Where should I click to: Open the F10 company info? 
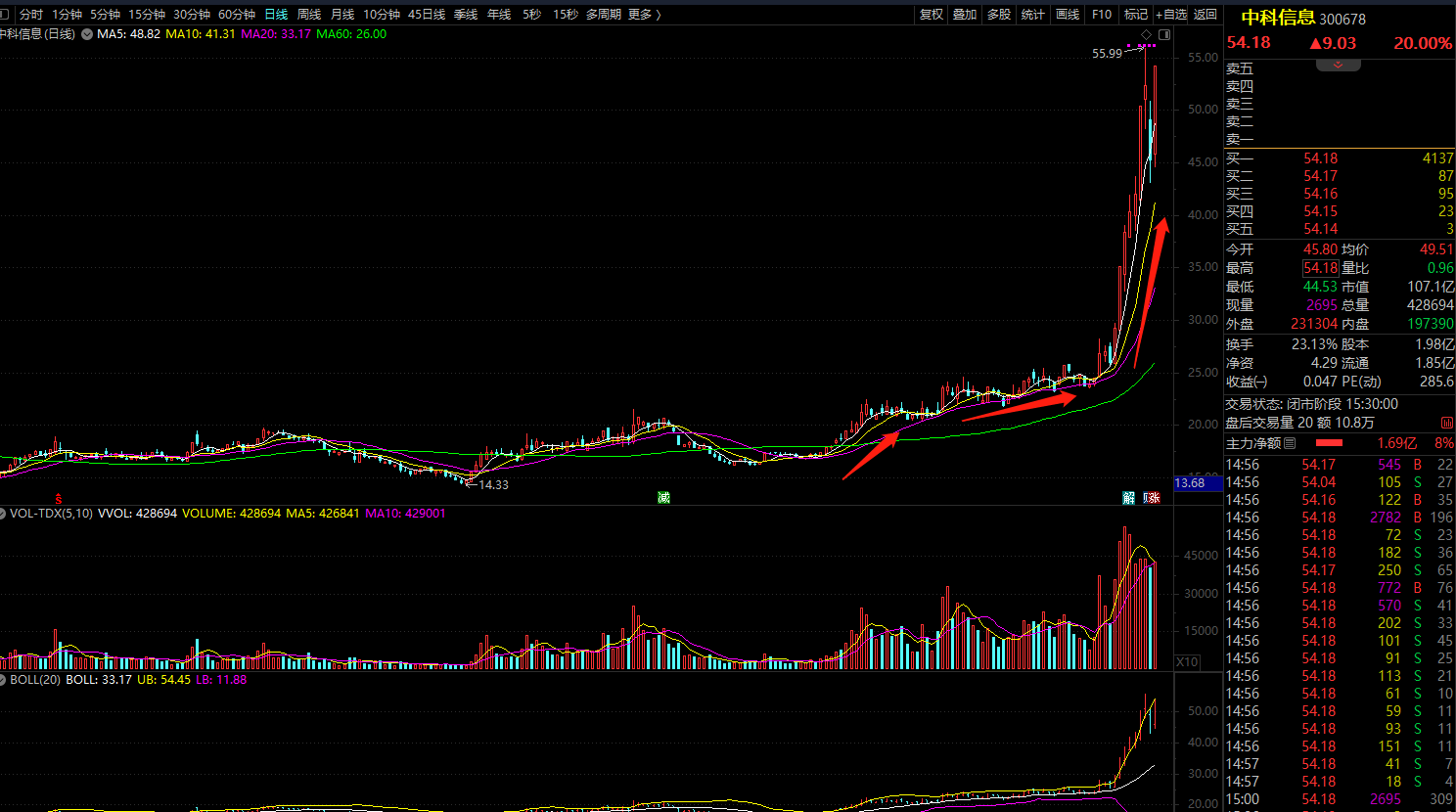coord(1102,14)
